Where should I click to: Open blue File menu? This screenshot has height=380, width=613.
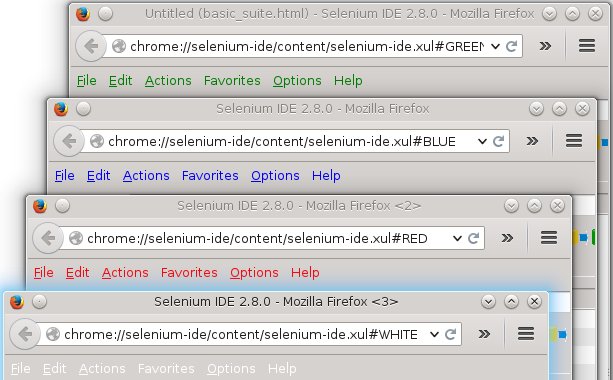tap(65, 176)
